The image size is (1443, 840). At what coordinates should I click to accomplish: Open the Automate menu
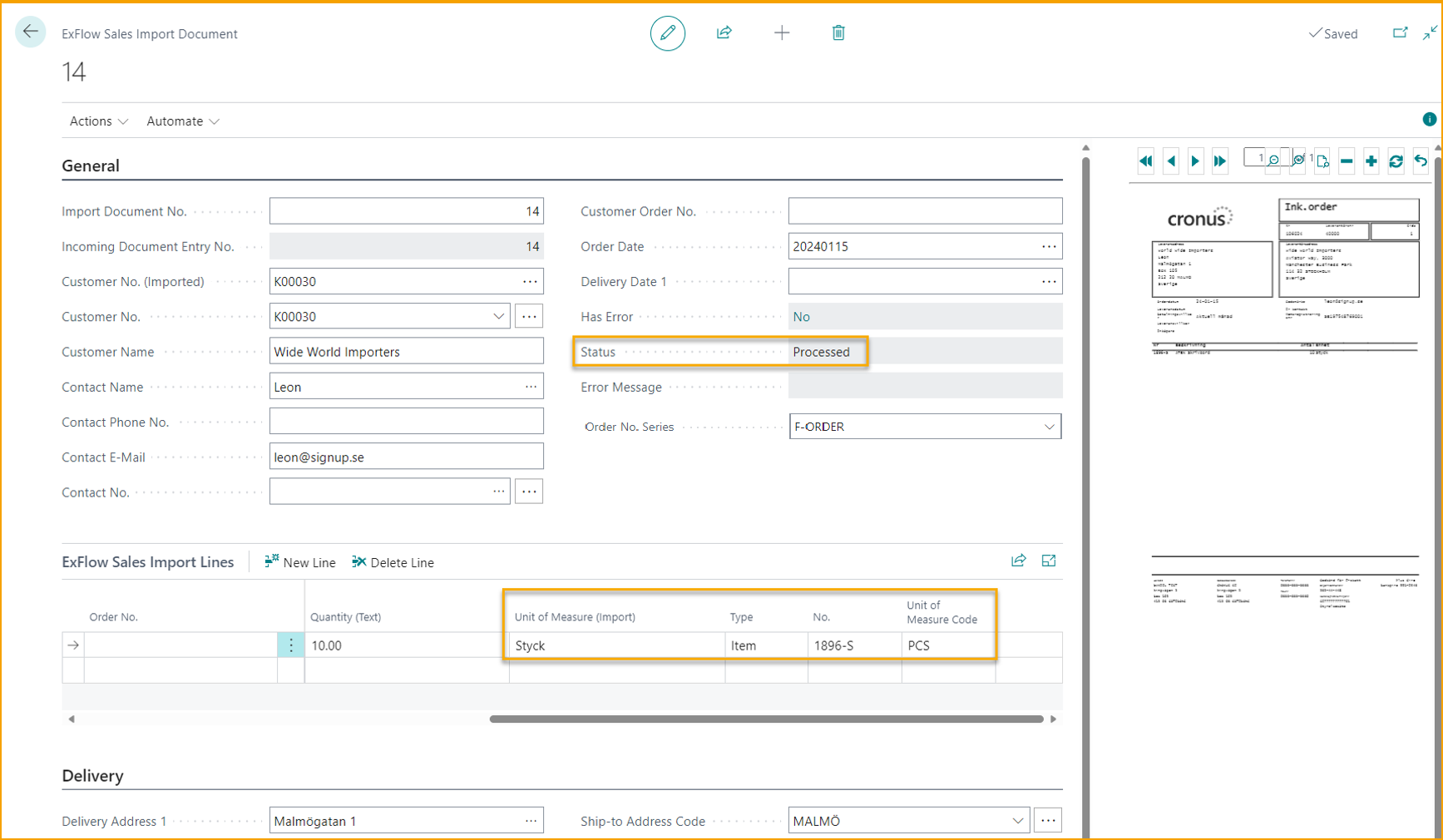pos(182,121)
